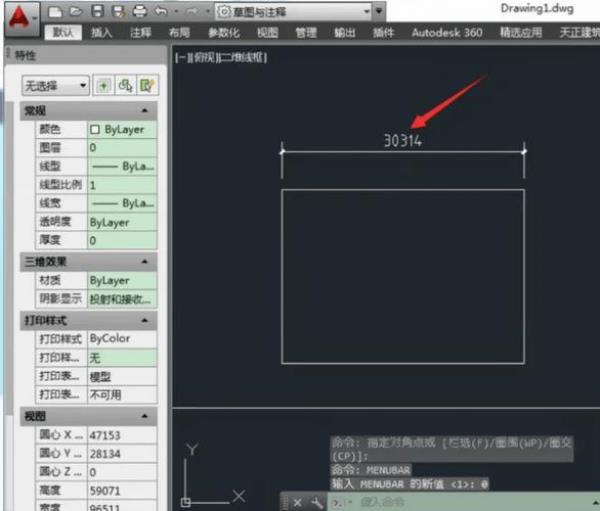Save the drawing with the Save icon
The height and width of the screenshot is (511, 600).
point(98,11)
